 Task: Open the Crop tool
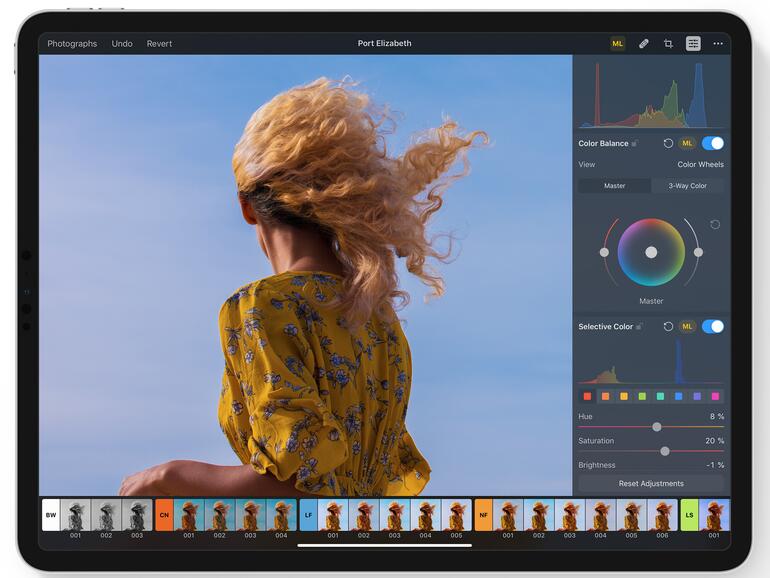click(668, 44)
